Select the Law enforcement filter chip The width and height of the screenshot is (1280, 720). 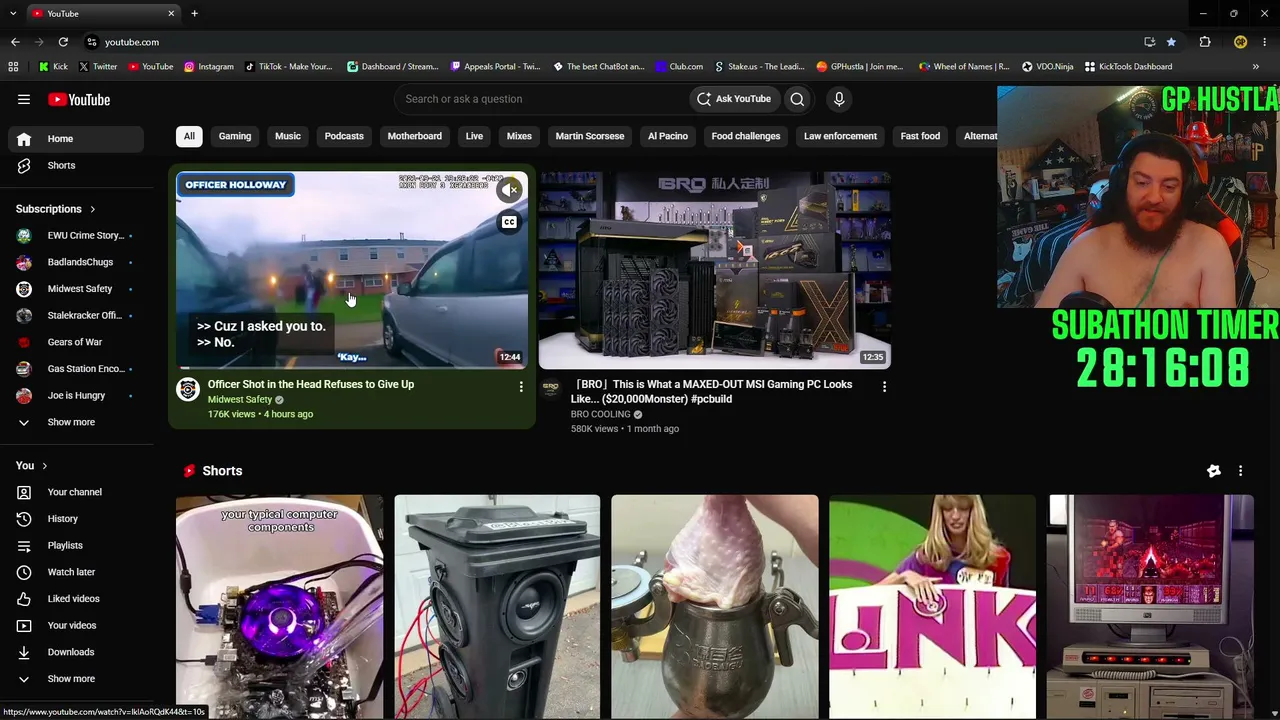click(x=840, y=136)
